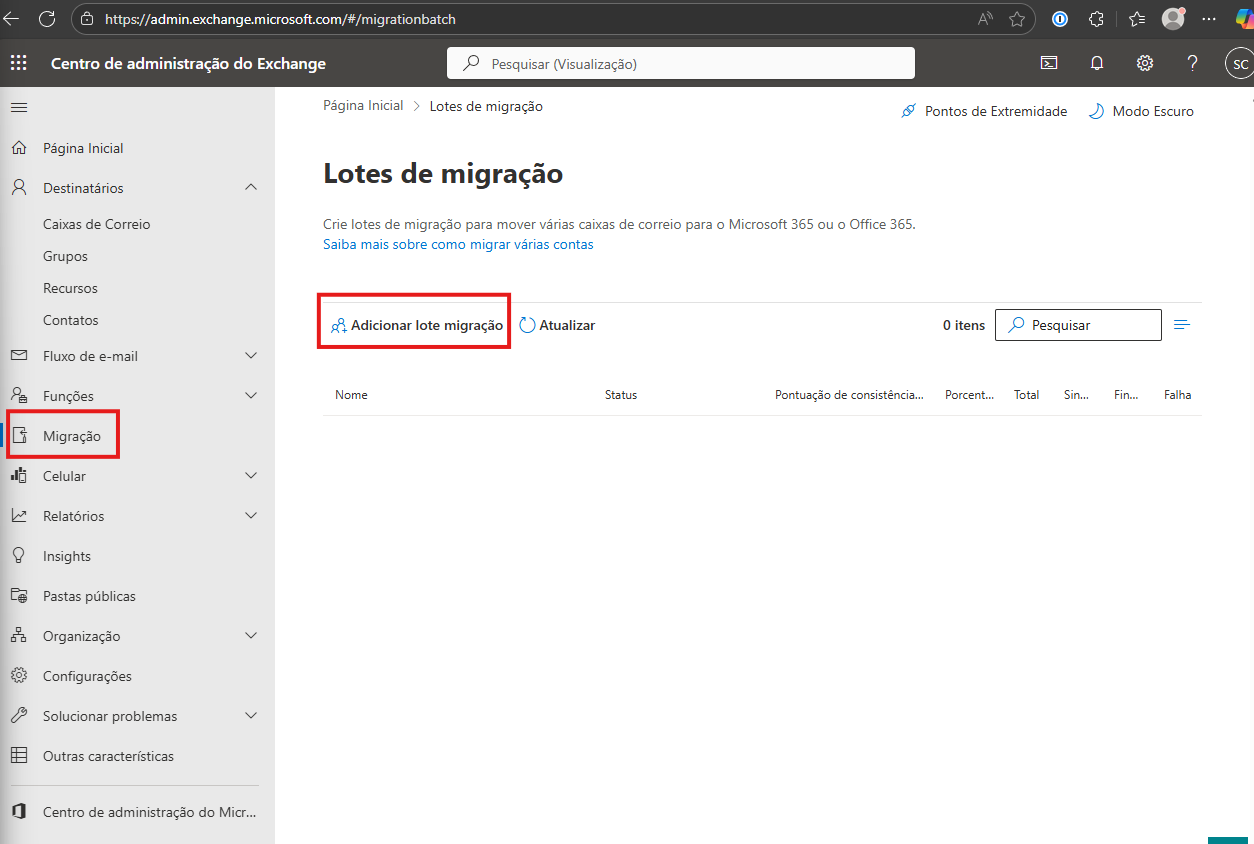Click the Celular device icon
The width and height of the screenshot is (1254, 844).
pyautogui.click(x=19, y=476)
